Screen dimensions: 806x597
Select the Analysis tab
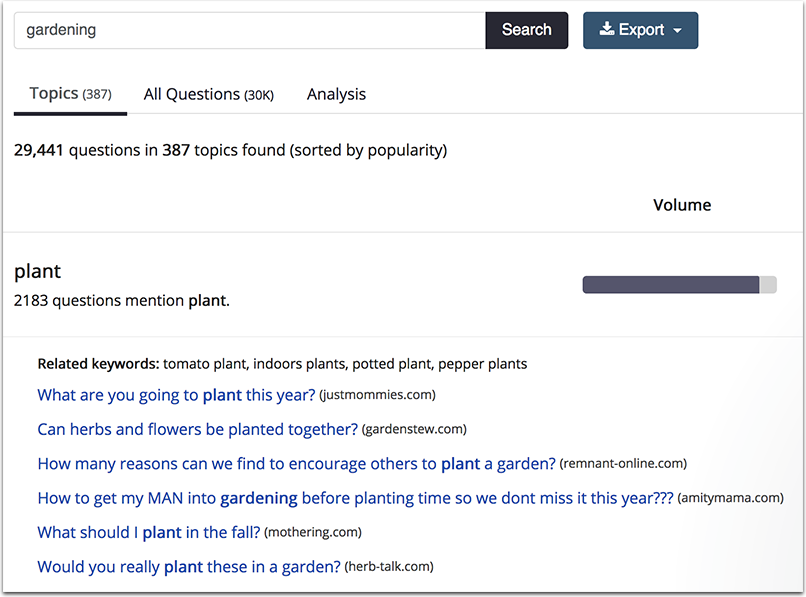[x=336, y=94]
